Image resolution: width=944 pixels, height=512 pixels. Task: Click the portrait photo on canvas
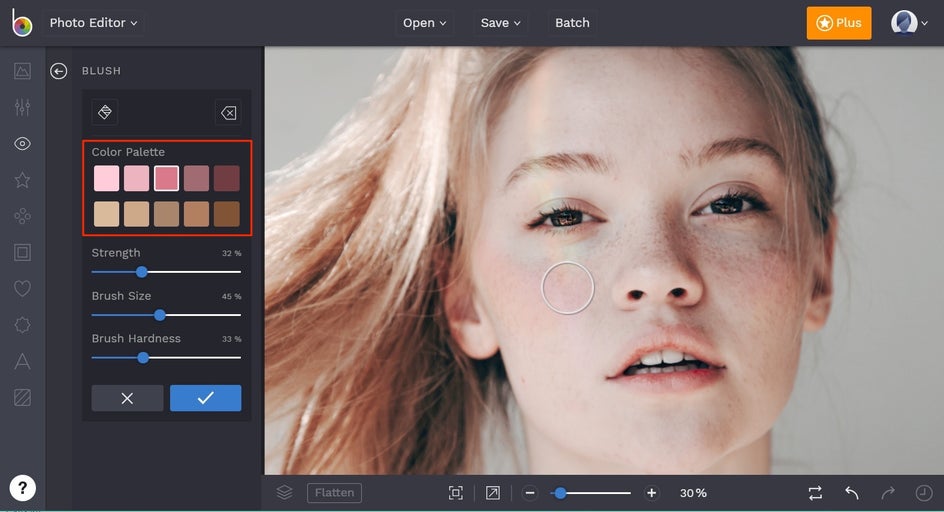coord(604,261)
